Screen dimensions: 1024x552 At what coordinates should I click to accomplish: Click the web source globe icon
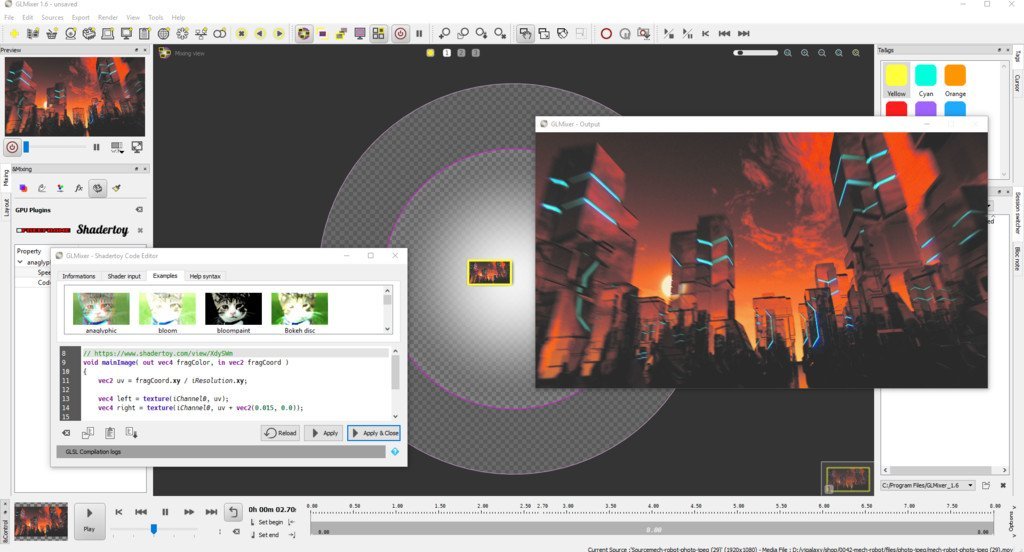pos(163,33)
